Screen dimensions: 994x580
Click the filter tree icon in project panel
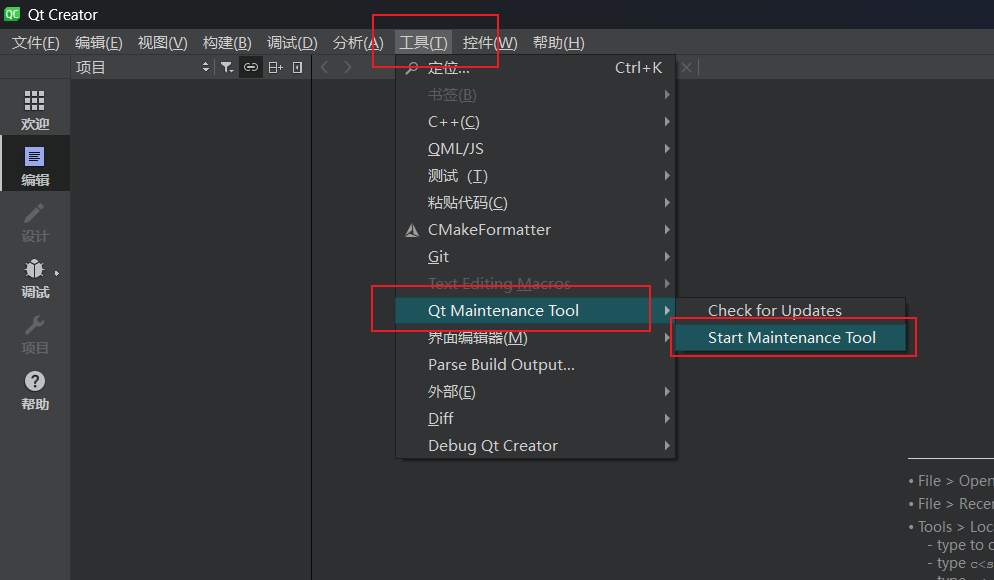tap(227, 67)
